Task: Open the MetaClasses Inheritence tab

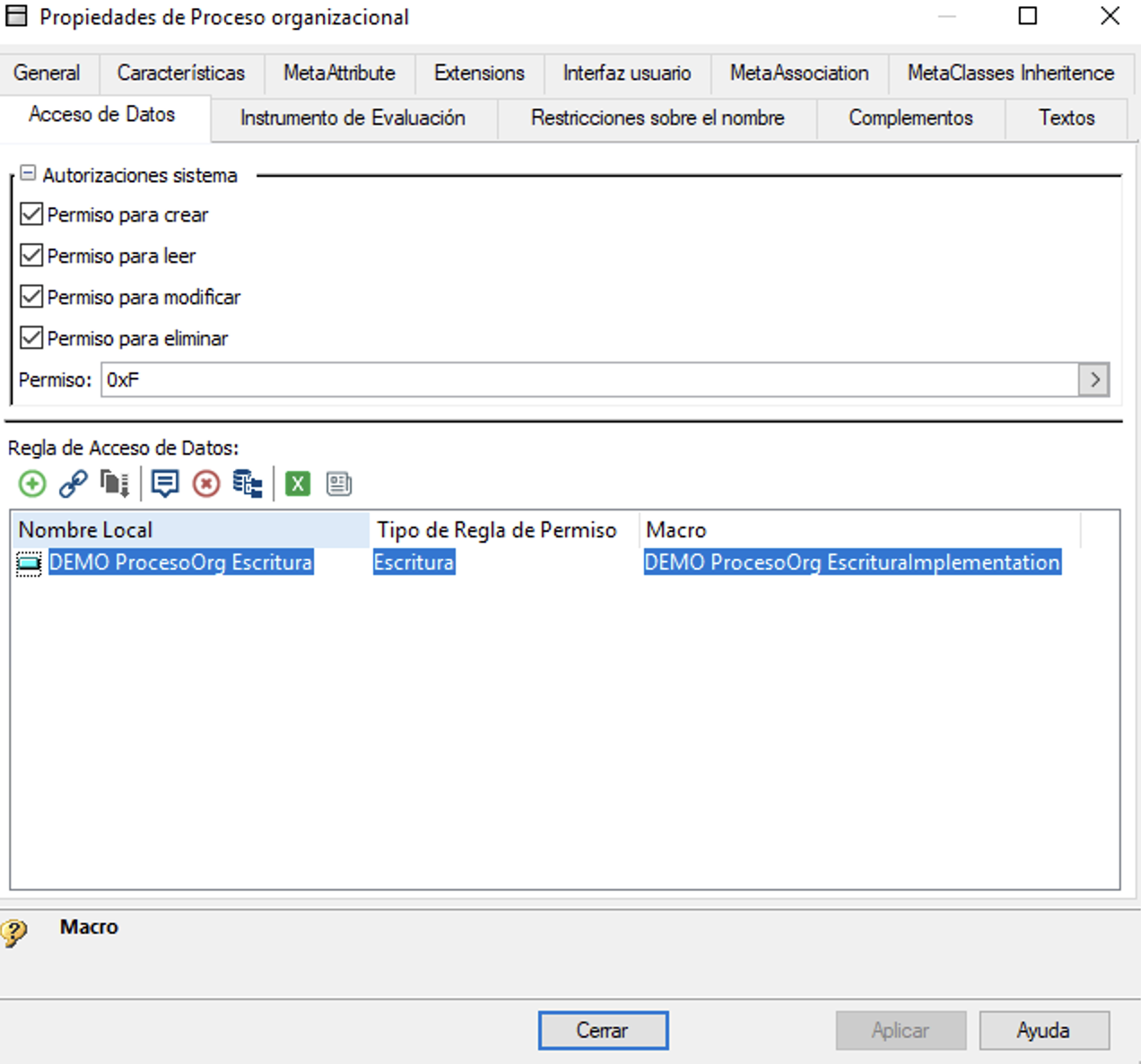Action: (x=1011, y=74)
